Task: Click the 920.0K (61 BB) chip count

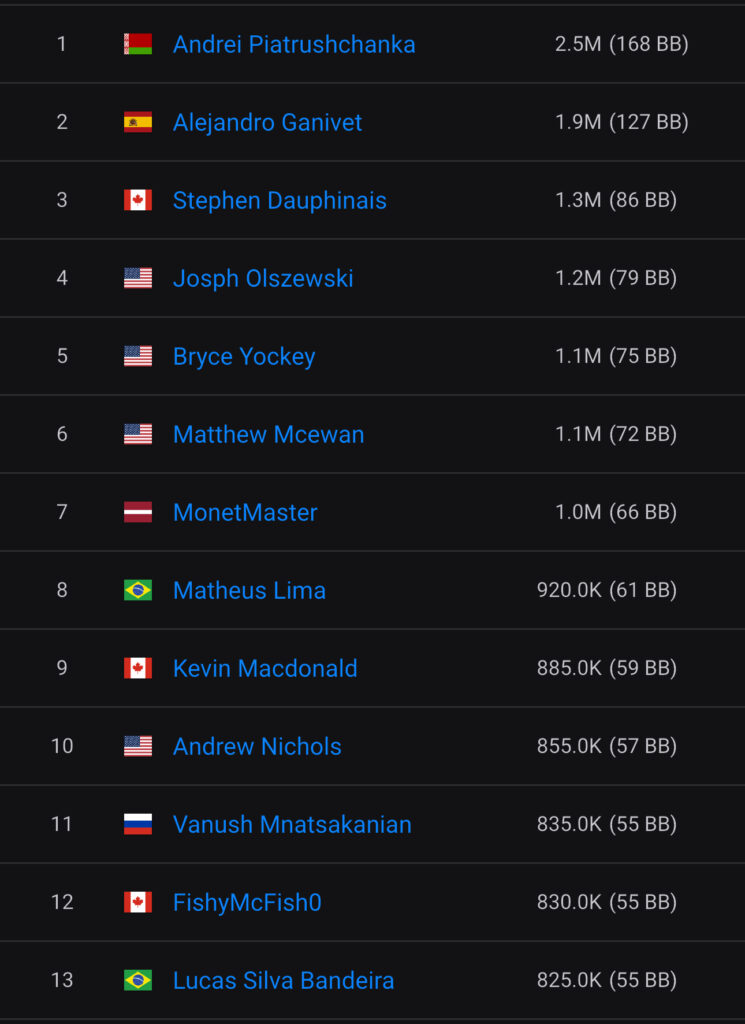Action: tap(606, 590)
